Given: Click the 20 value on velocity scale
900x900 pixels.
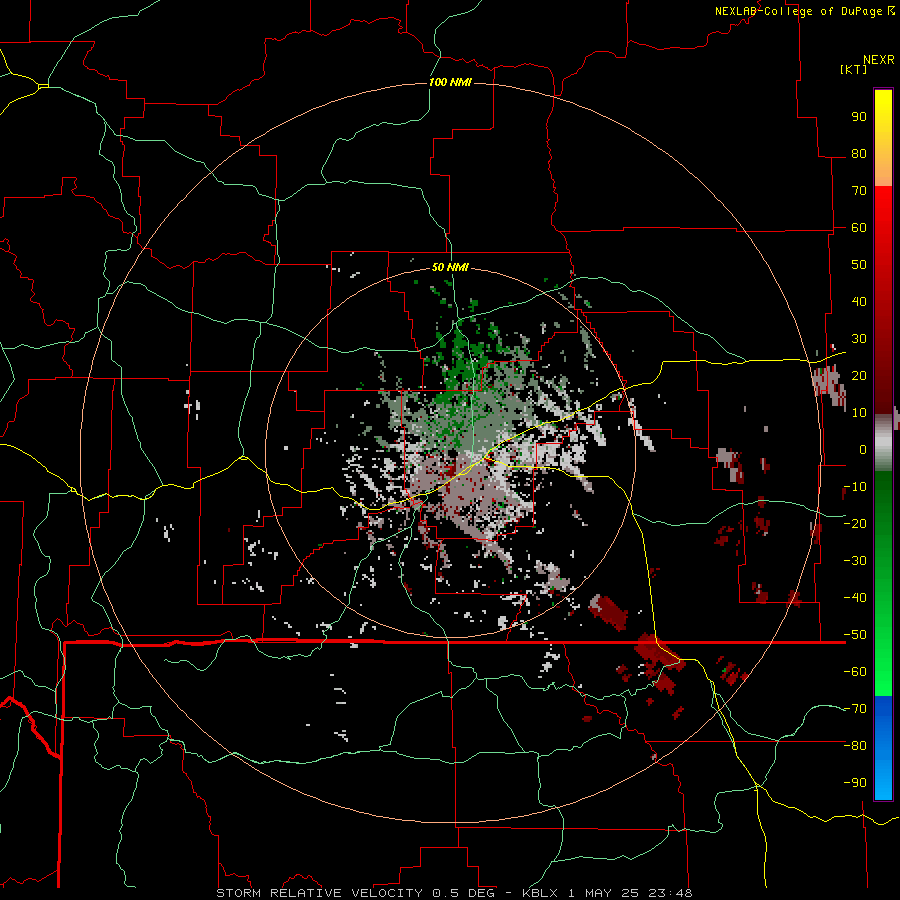Looking at the screenshot, I should pyautogui.click(x=859, y=375).
